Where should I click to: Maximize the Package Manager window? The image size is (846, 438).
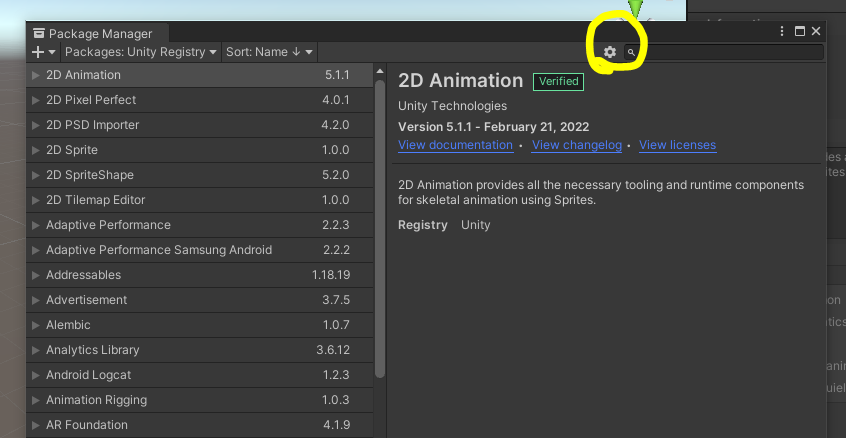click(x=800, y=31)
